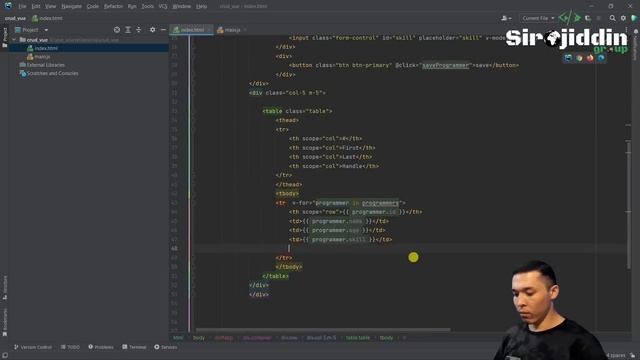
Task: Click the body breadcrumb below editor
Action: tap(199, 338)
